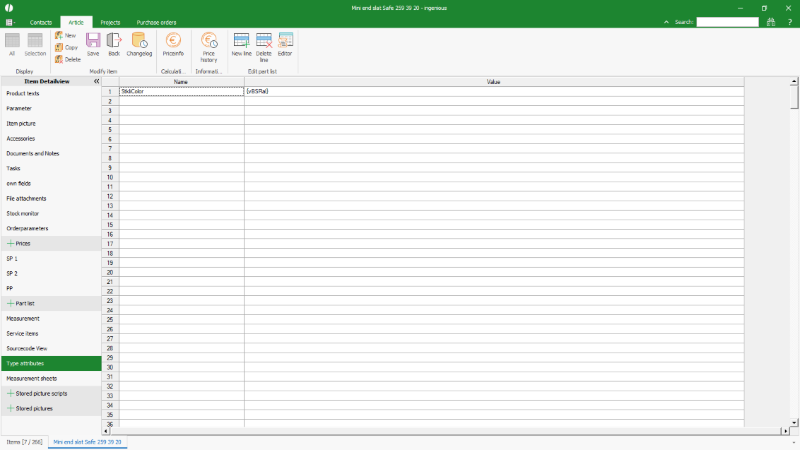800x450 pixels.
Task: Click the StdColor name cell
Action: tap(182, 91)
